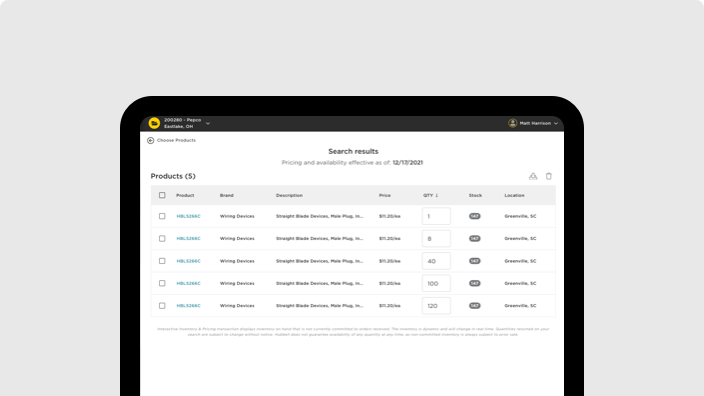Click stock badge in quantity 40 row

pos(475,261)
